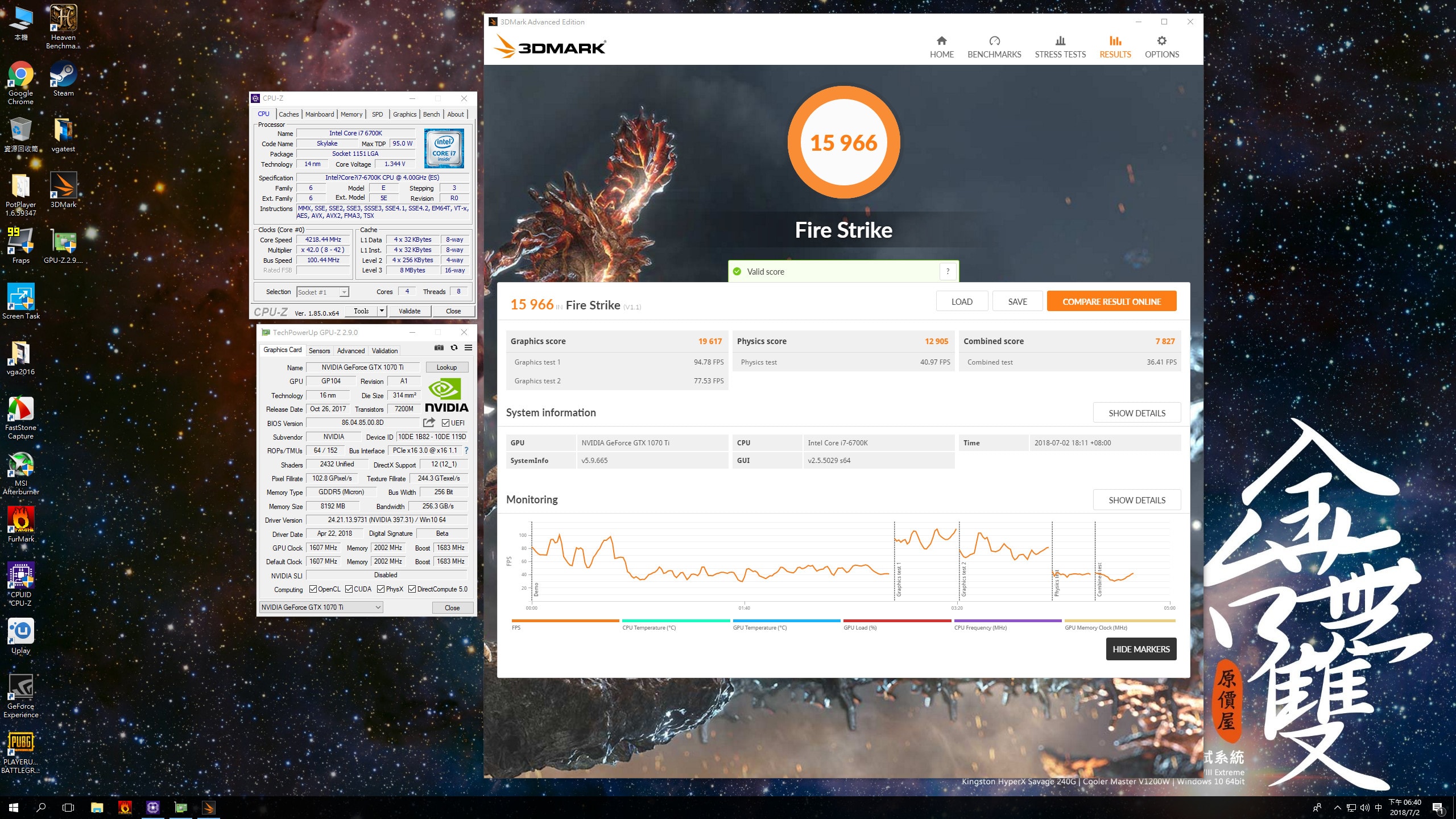Viewport: 1456px width, 819px height.
Task: Click GPU-Z BIOS export share icon
Action: pyautogui.click(x=429, y=423)
